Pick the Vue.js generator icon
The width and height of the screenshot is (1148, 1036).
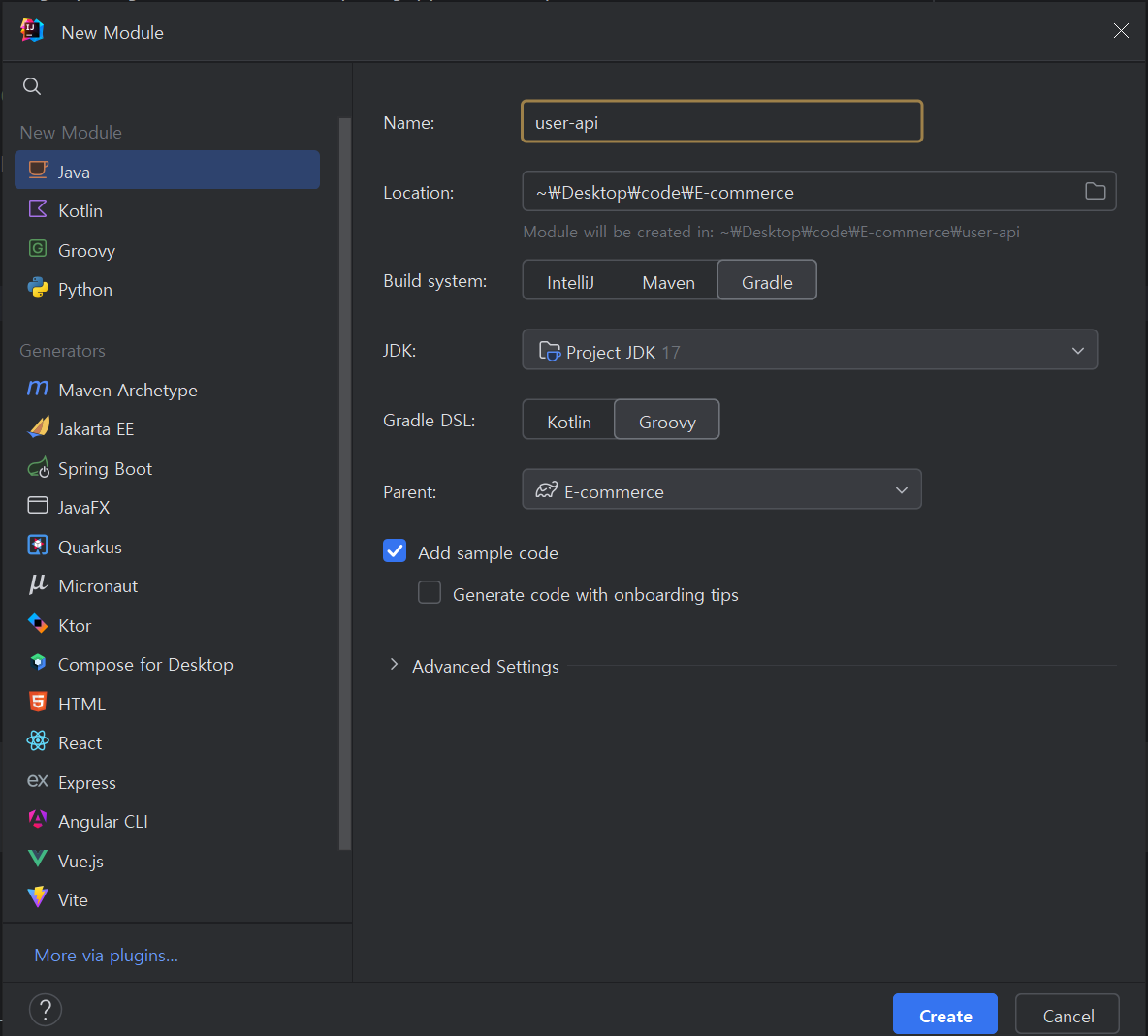point(38,859)
